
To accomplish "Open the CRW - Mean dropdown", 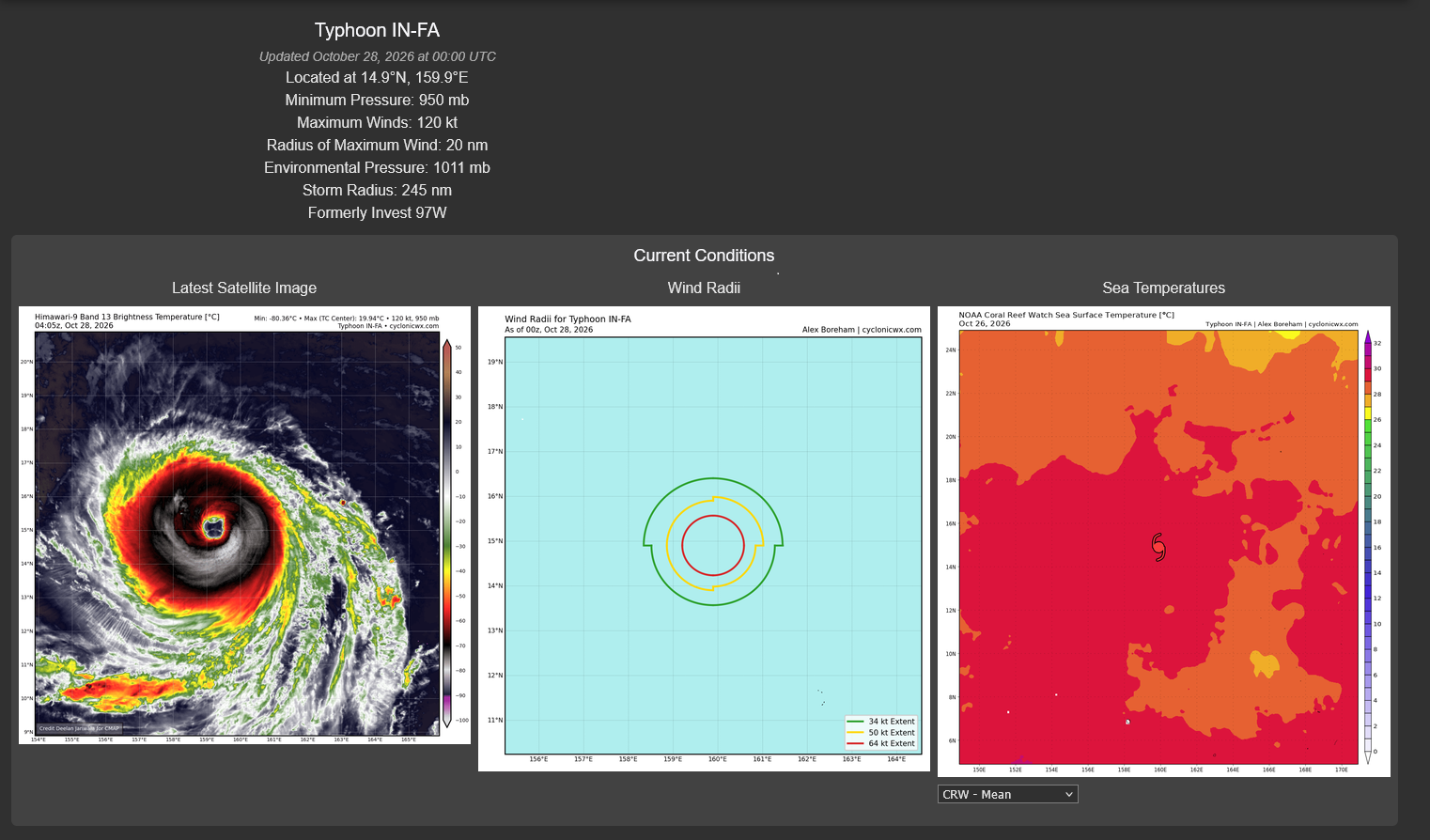I will 1007,794.
